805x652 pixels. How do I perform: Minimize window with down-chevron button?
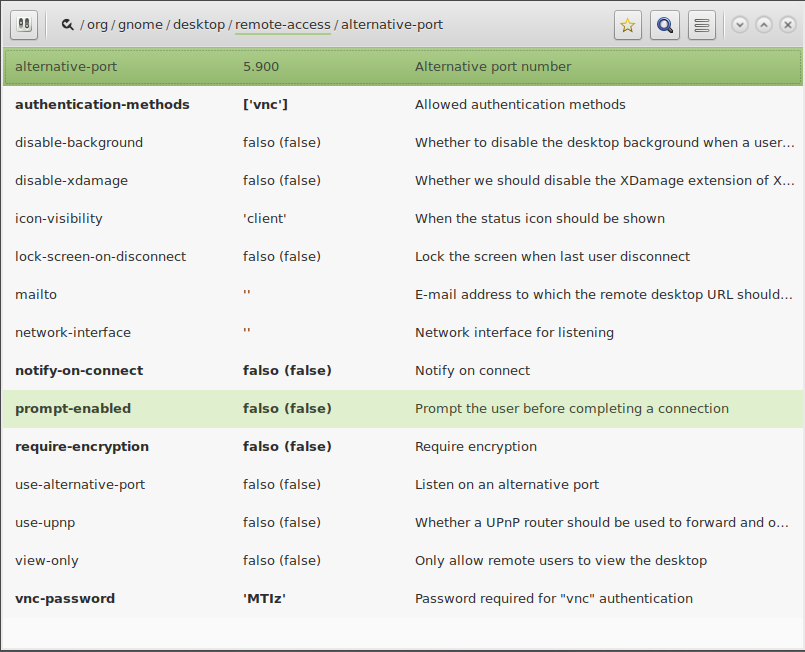[x=740, y=25]
